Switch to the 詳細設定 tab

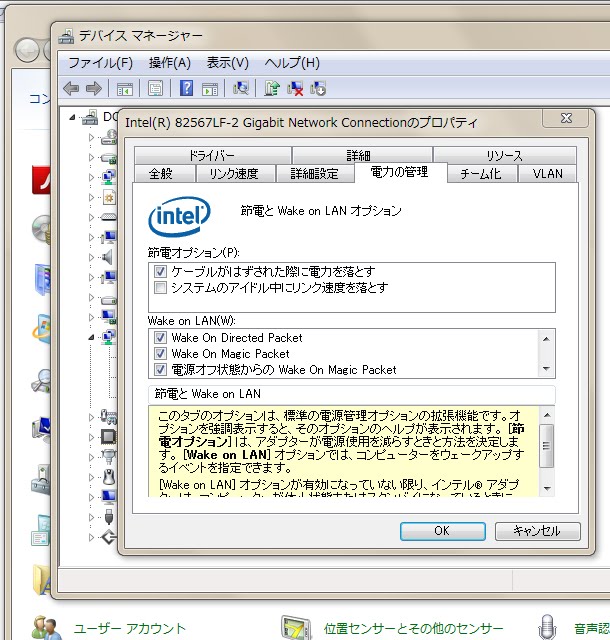click(315, 173)
